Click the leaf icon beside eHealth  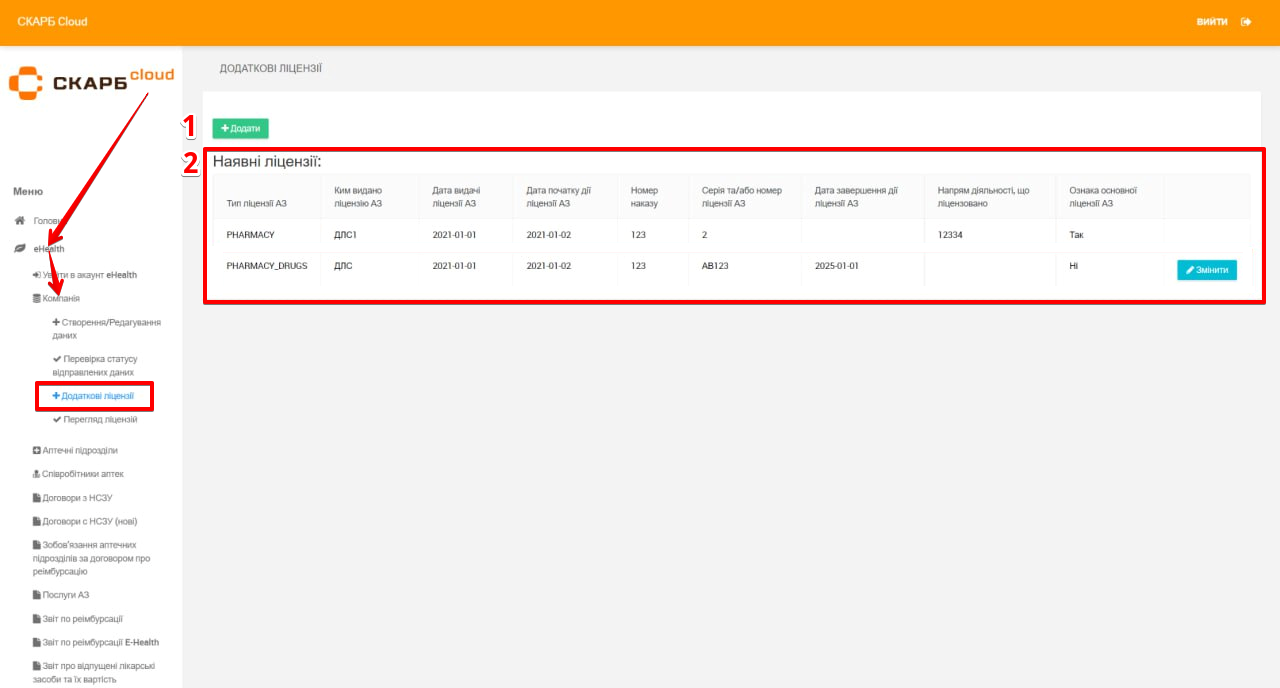[x=19, y=248]
